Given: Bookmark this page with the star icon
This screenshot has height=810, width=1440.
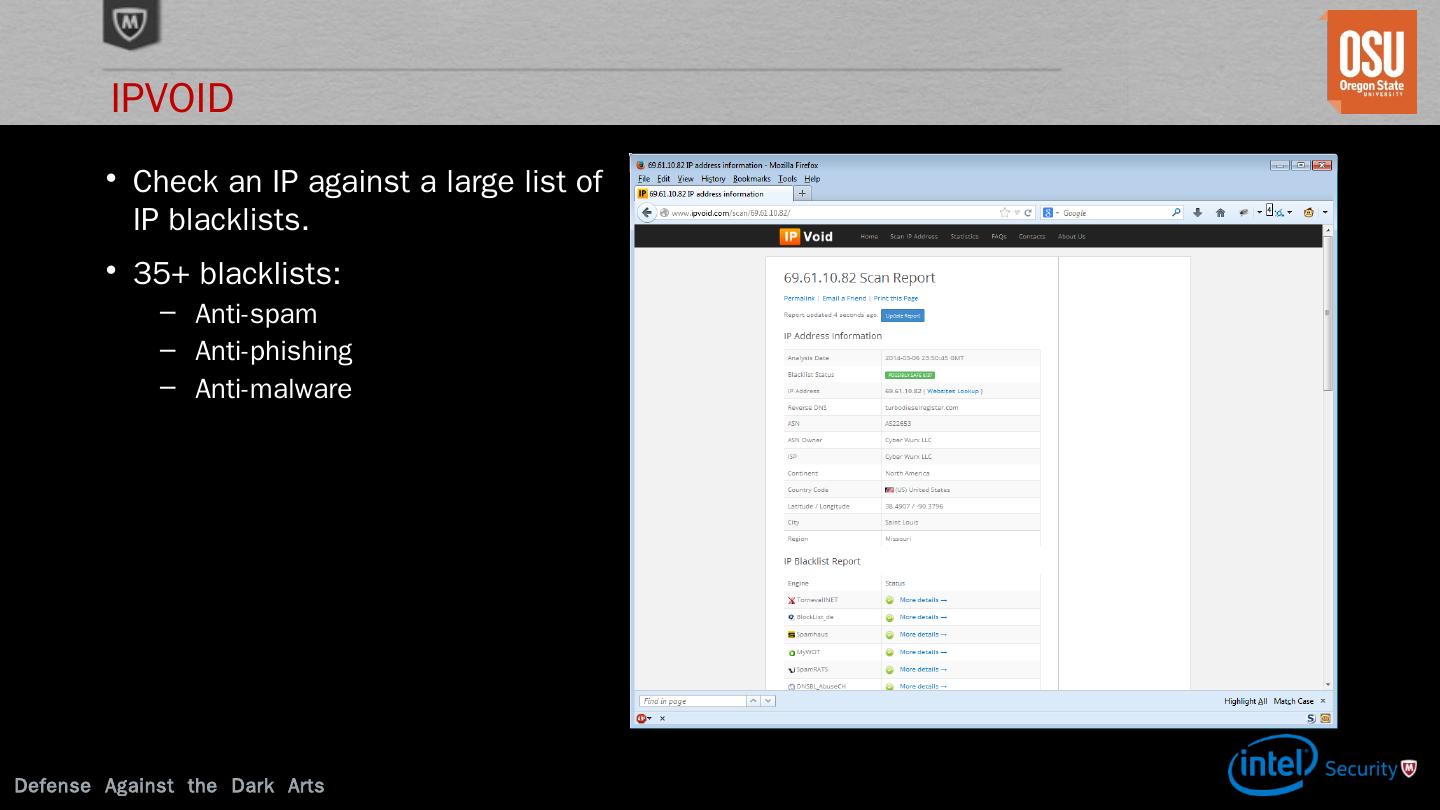Looking at the screenshot, I should [x=1005, y=213].
